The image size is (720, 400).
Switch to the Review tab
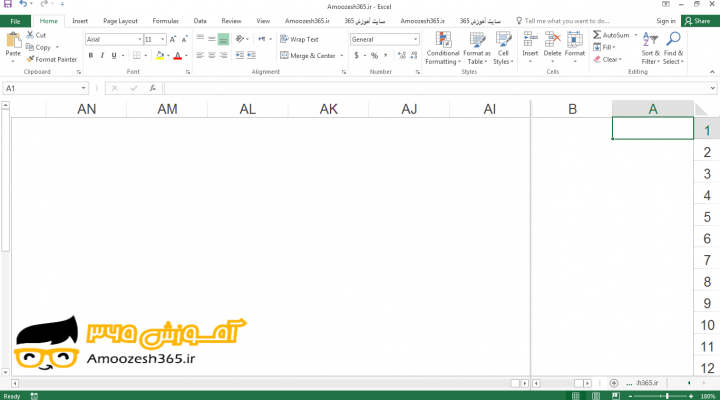[x=231, y=21]
